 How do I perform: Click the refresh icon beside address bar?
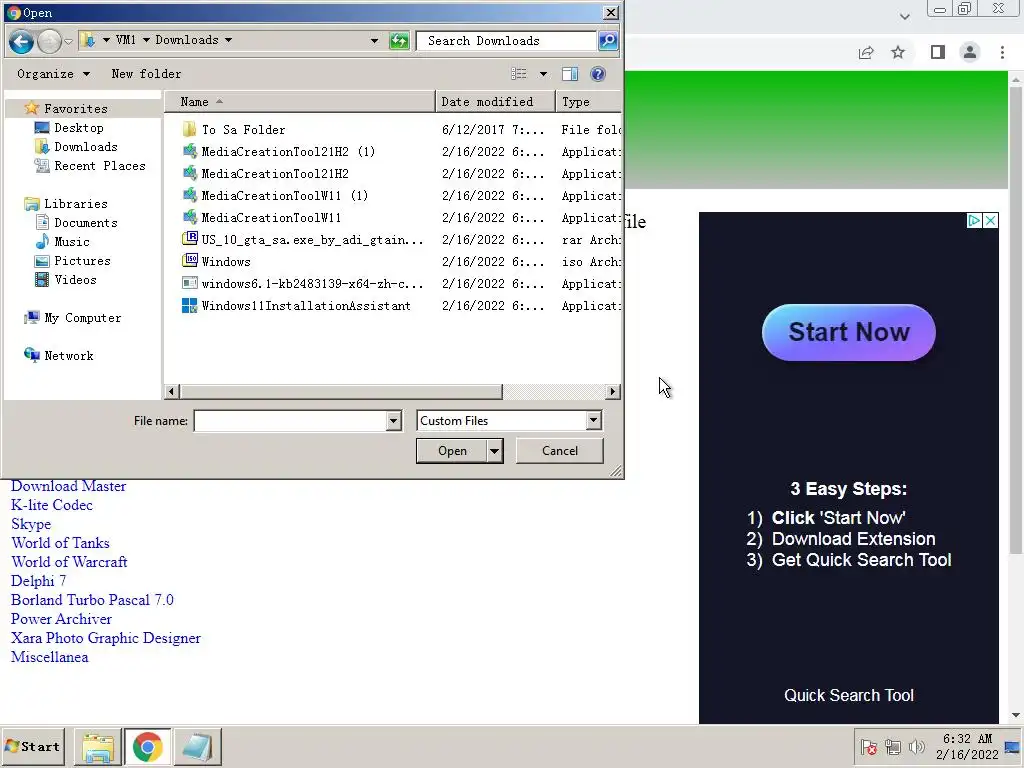point(399,41)
